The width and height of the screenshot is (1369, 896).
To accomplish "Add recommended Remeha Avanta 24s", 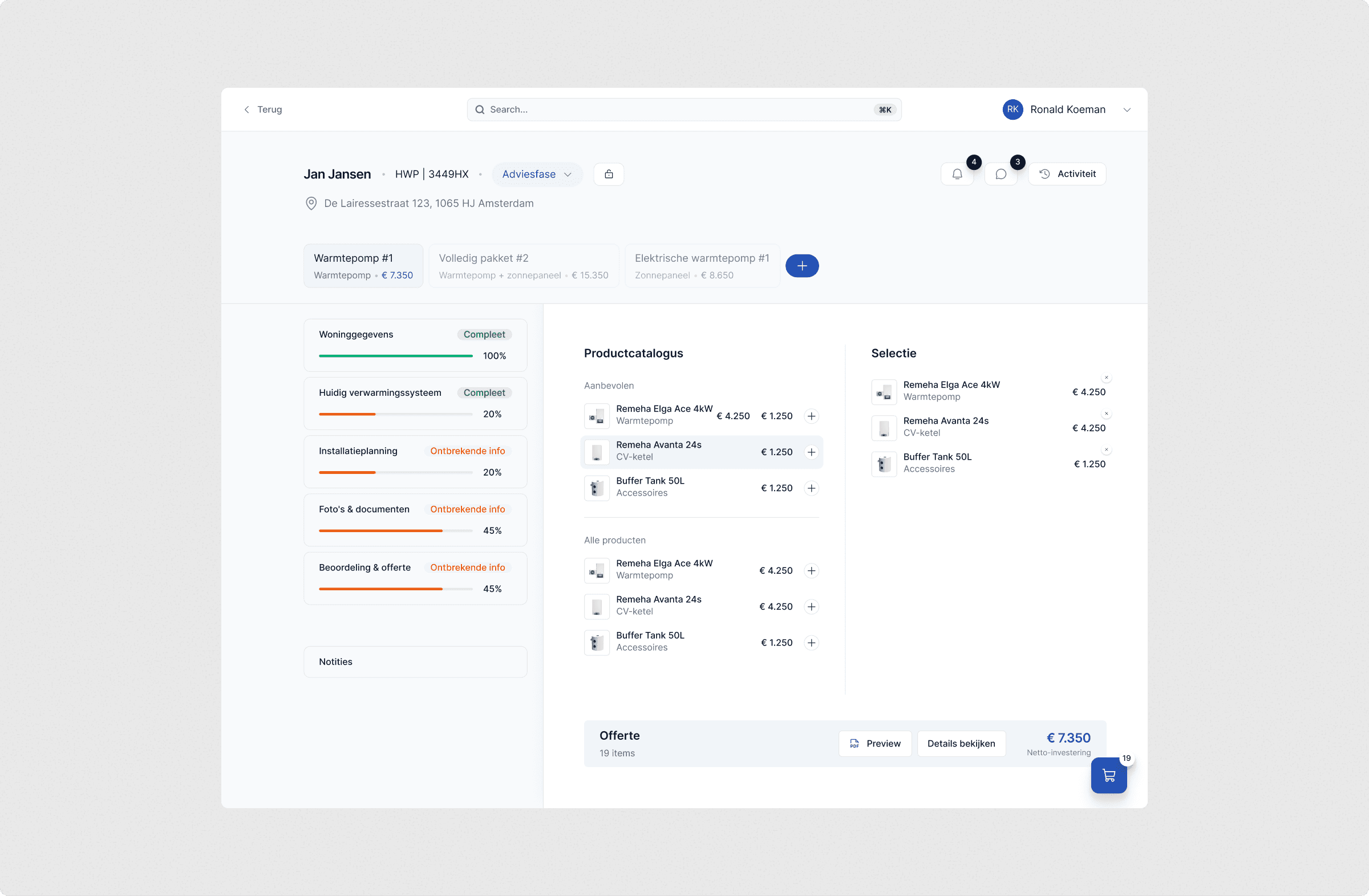I will pyautogui.click(x=811, y=452).
